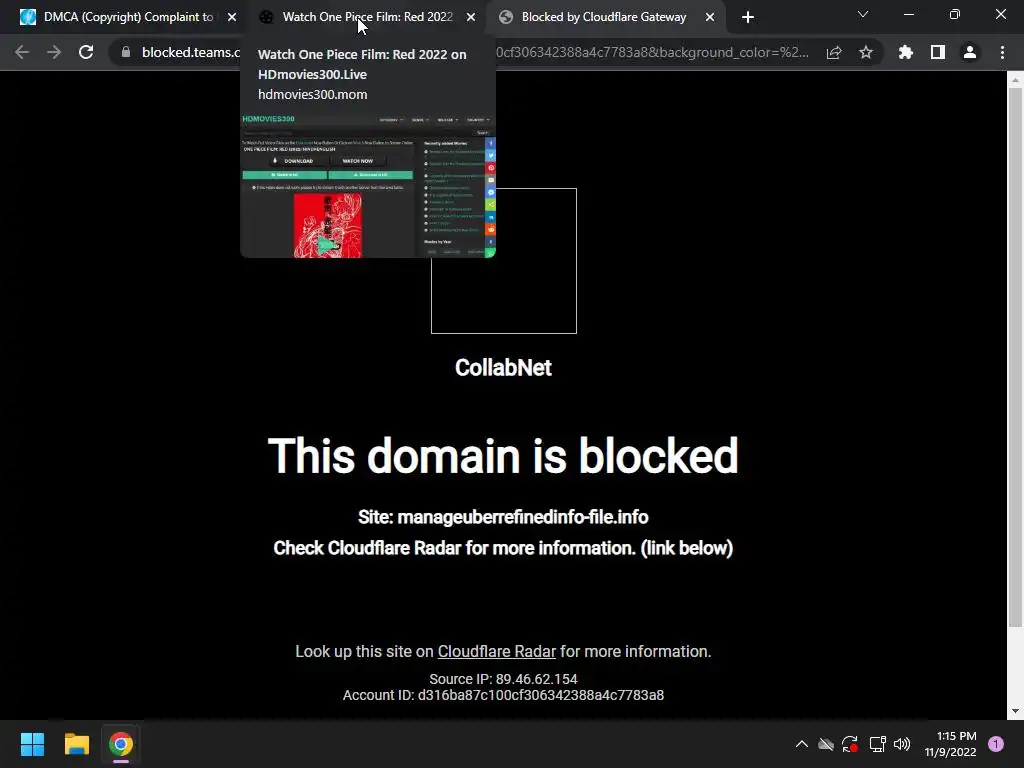The image size is (1024, 768).
Task: Close the Blocked by Cloudflare Gateway tab
Action: pyautogui.click(x=710, y=18)
